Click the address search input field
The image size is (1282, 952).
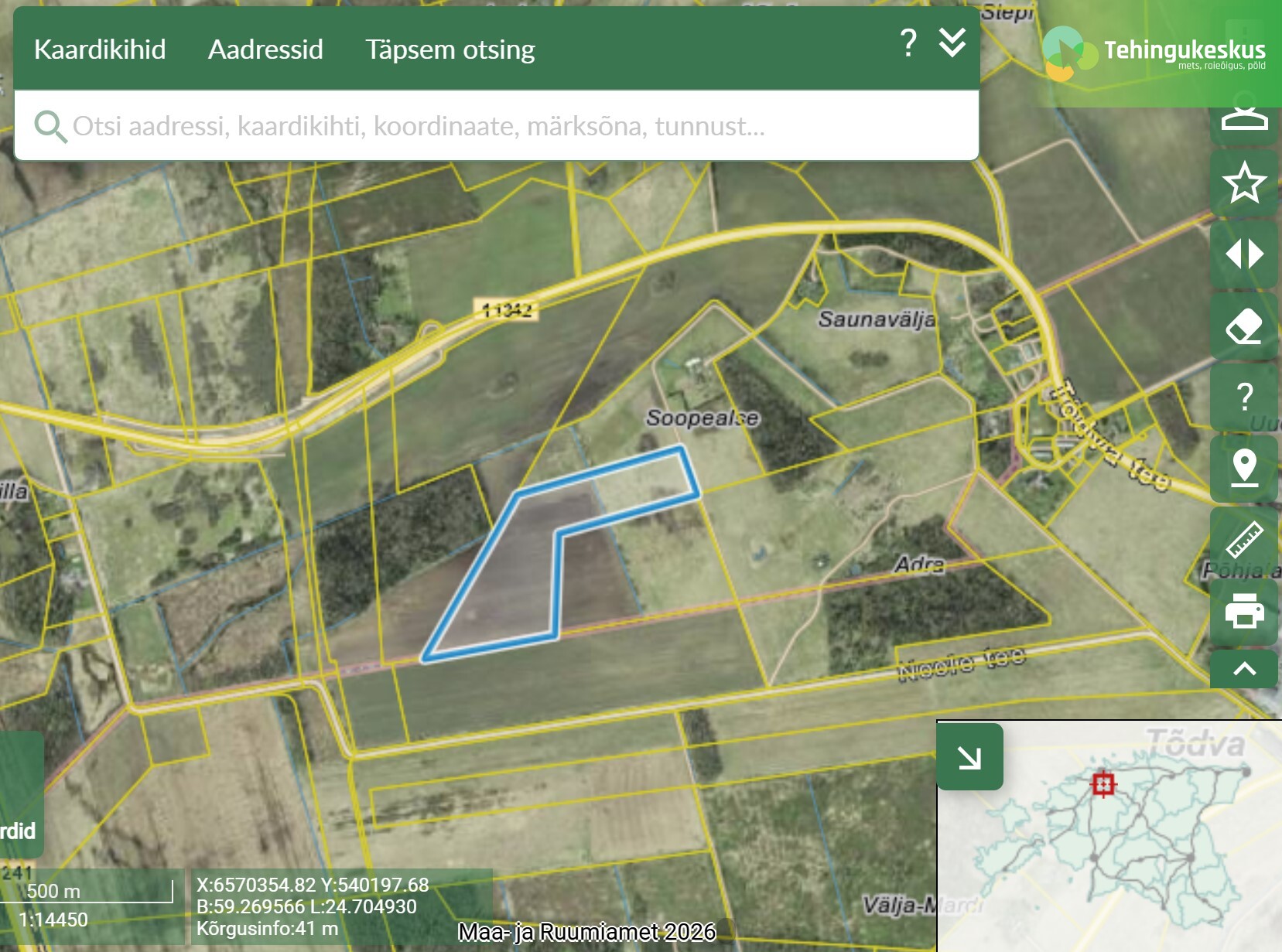coord(495,126)
